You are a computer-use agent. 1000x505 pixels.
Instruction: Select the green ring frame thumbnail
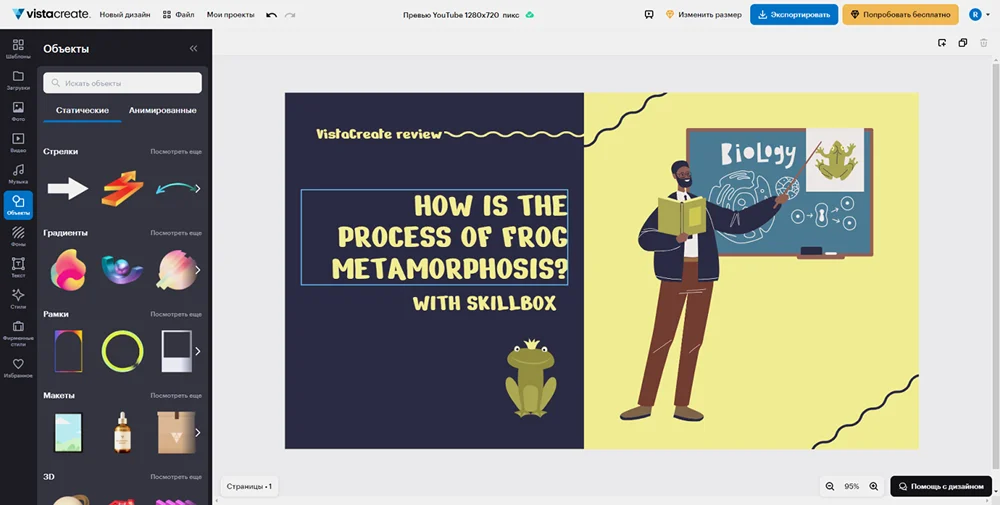tap(122, 351)
